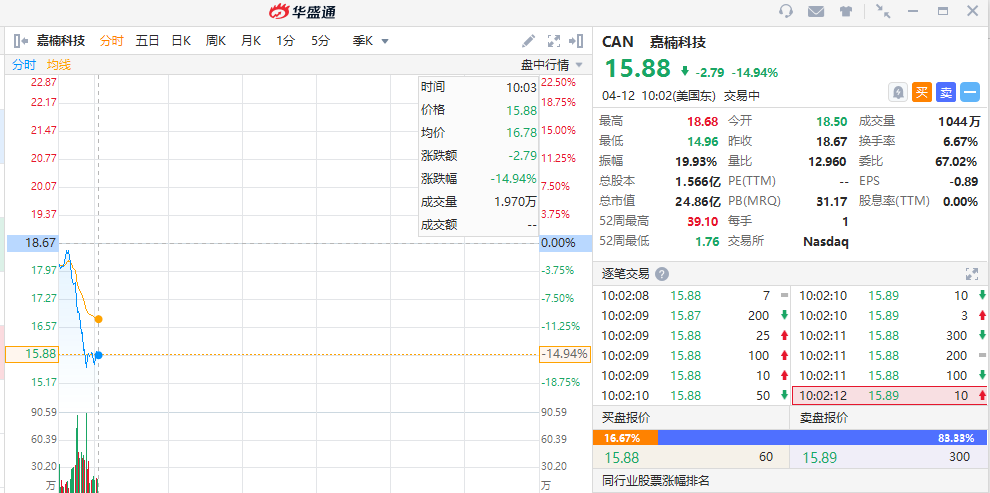Select the pencil drawing tool
Image resolution: width=990 pixels, height=493 pixels.
[529, 41]
